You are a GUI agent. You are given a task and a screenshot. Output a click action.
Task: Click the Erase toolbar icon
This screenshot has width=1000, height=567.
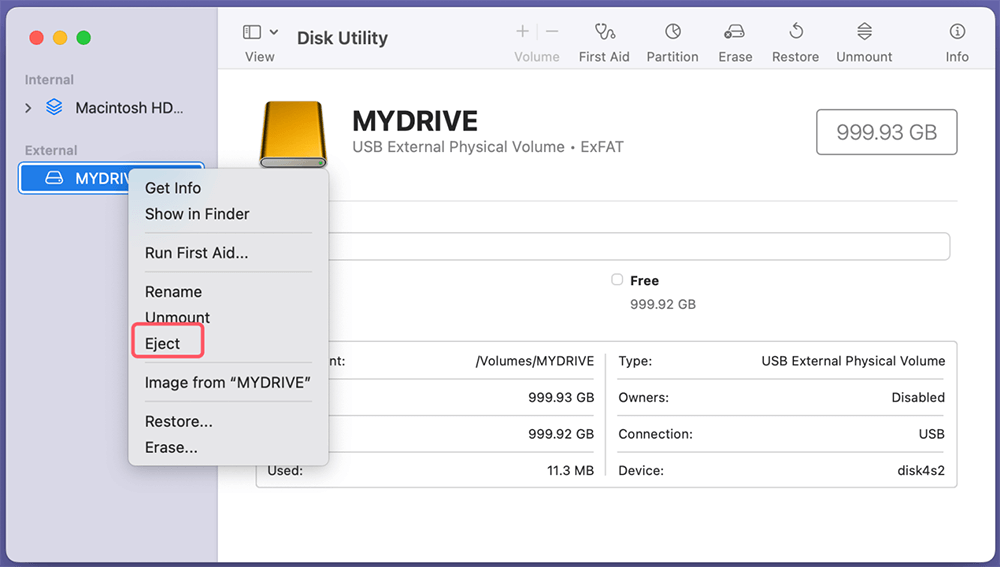[735, 32]
